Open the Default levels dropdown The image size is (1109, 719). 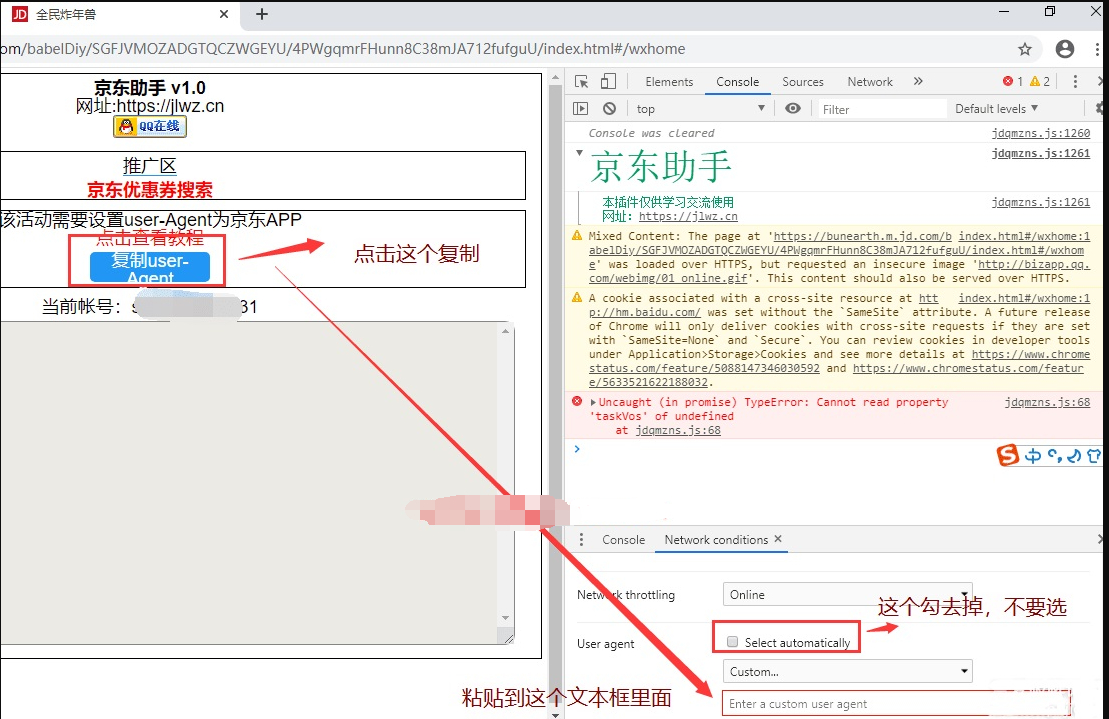[997, 108]
